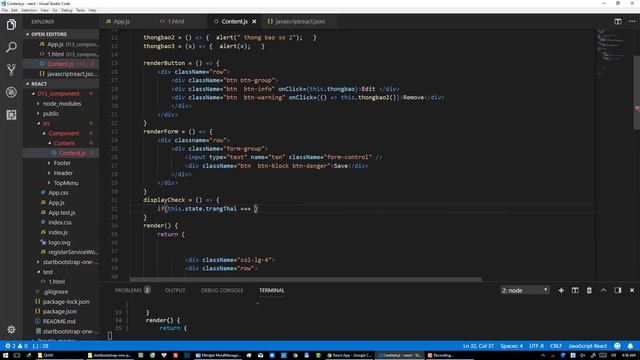Open logo.svg in the file tree
The image size is (640, 360).
tap(59, 242)
